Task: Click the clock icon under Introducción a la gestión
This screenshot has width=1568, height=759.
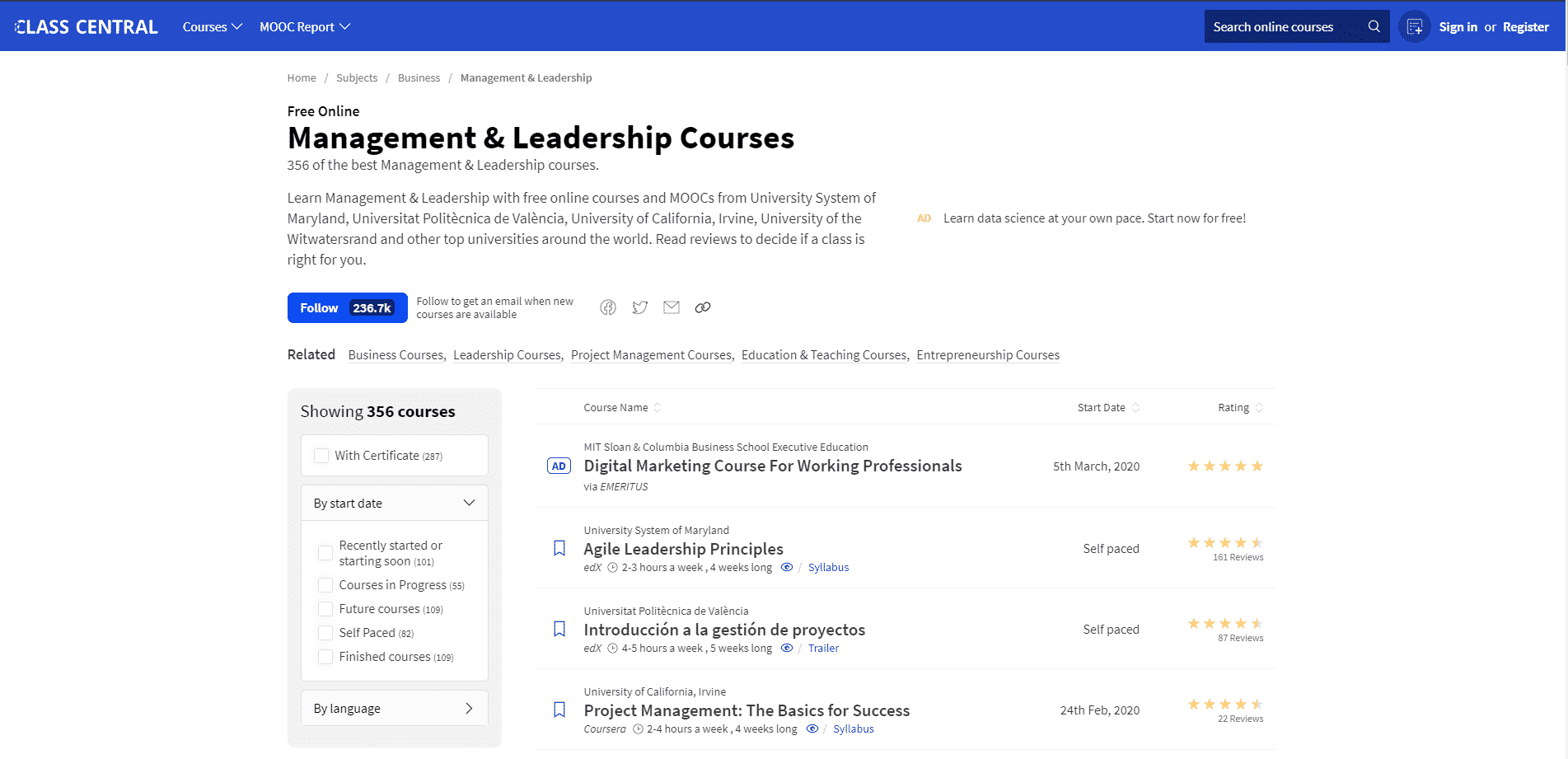Action: pos(612,648)
